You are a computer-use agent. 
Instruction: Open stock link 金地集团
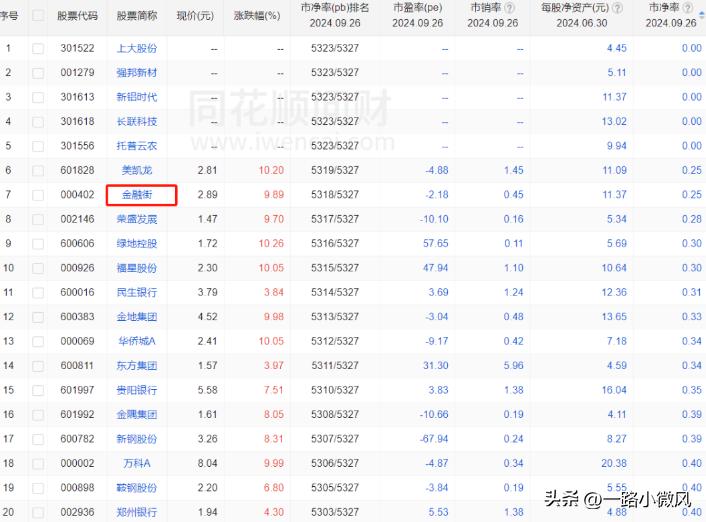pyautogui.click(x=137, y=317)
